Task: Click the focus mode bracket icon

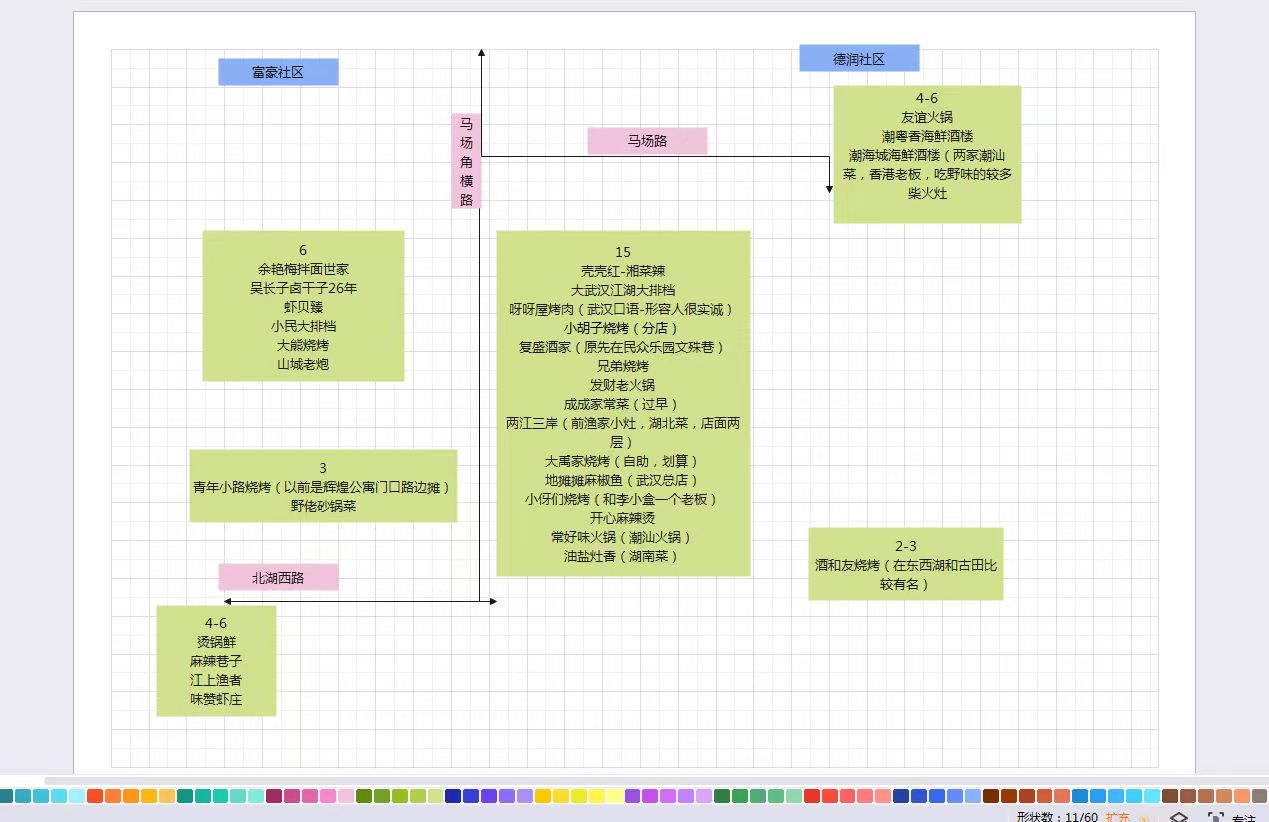Action: [x=1215, y=818]
